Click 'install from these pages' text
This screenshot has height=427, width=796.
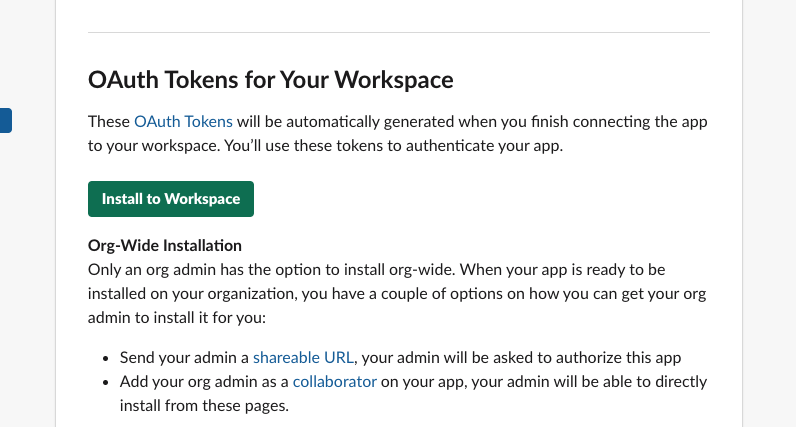(x=204, y=406)
